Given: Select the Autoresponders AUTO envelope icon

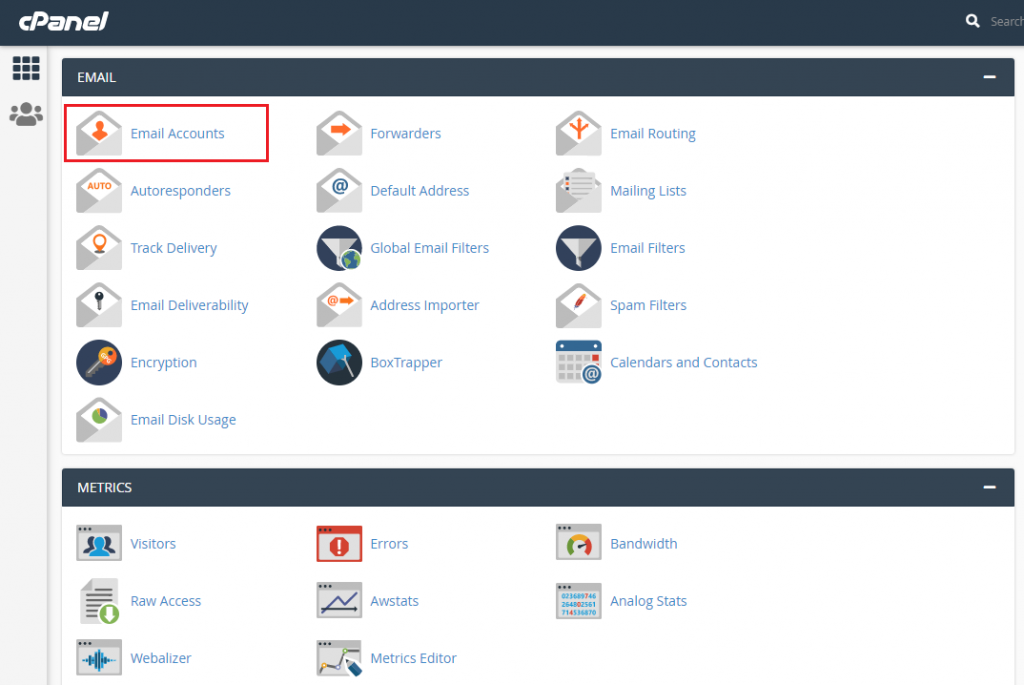Looking at the screenshot, I should pyautogui.click(x=99, y=191).
